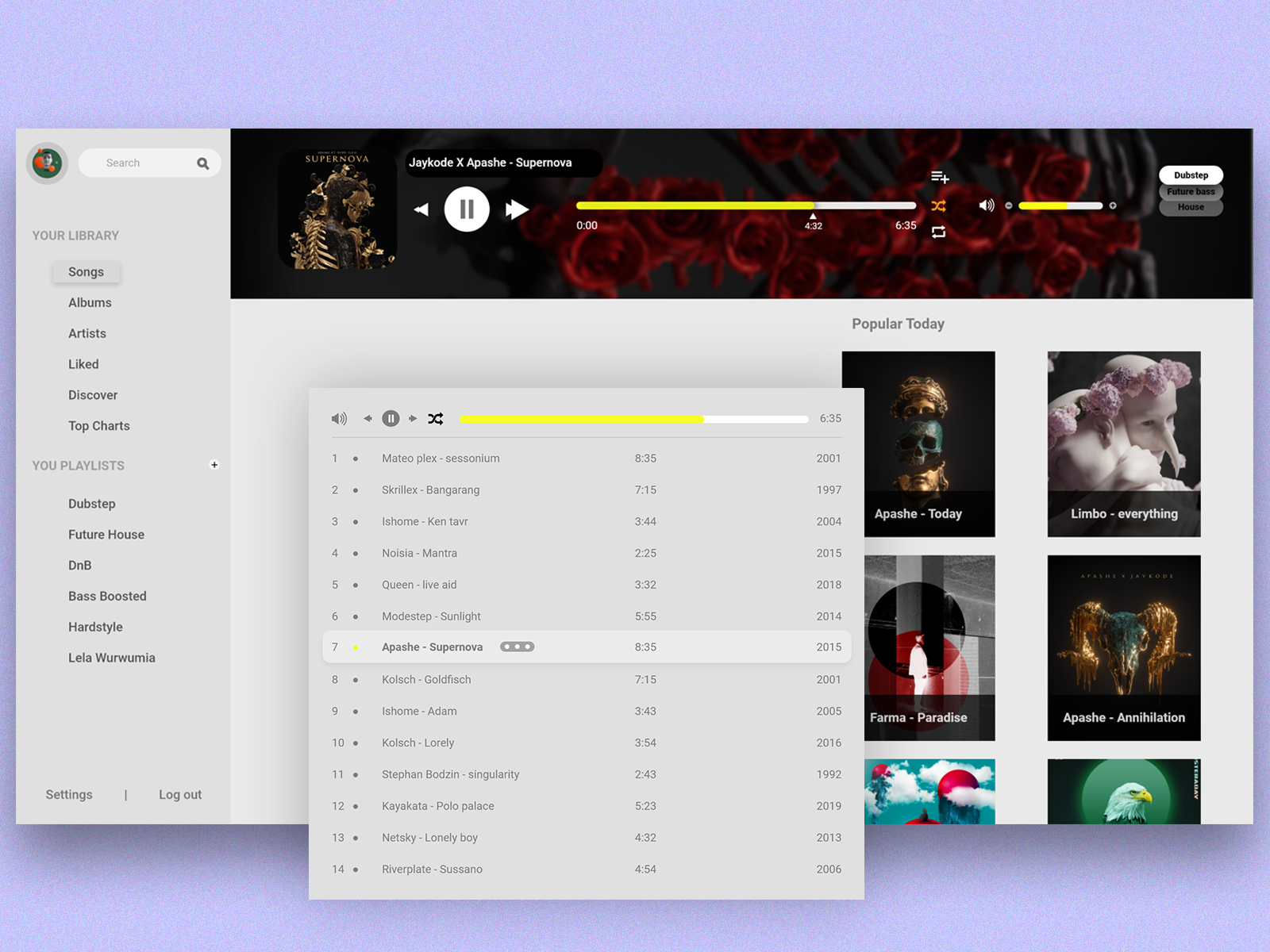Select track Mateo plex - sessonium

point(587,459)
